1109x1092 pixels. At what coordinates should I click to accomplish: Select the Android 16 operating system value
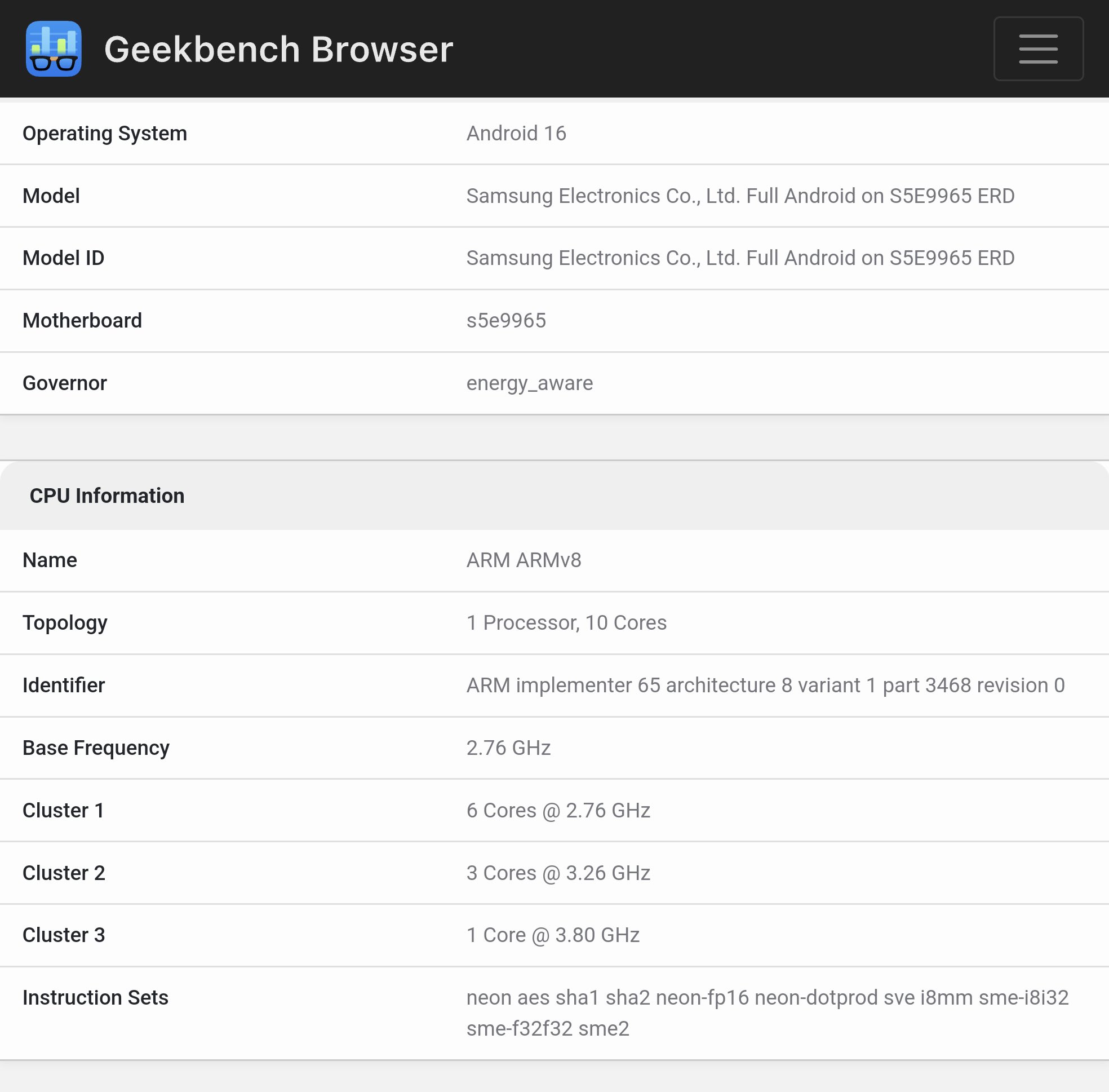[x=516, y=133]
